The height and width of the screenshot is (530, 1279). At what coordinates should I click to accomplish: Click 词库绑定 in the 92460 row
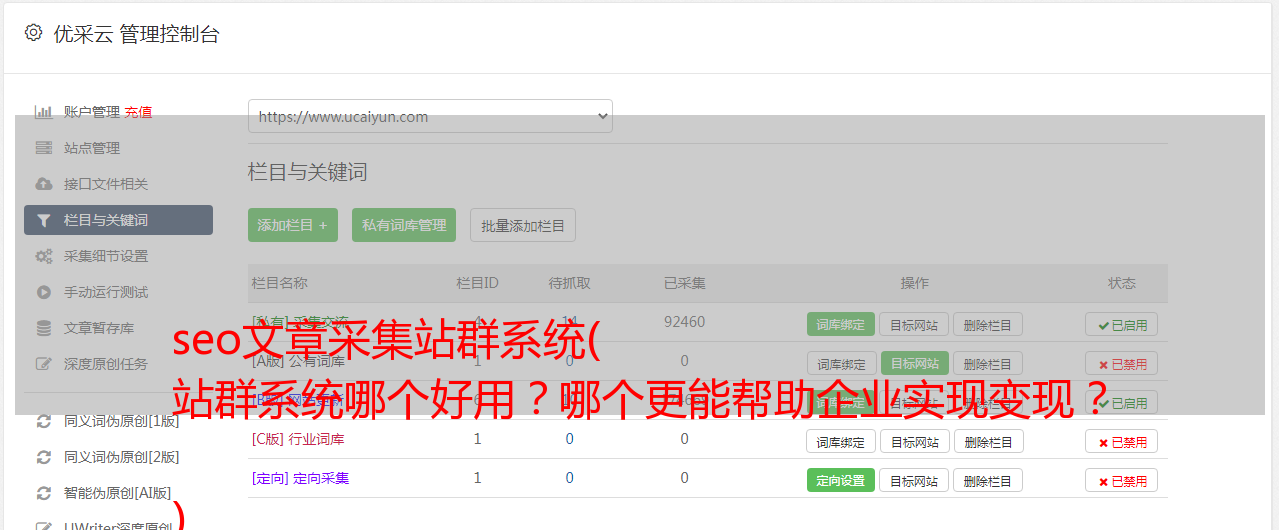pyautogui.click(x=841, y=324)
